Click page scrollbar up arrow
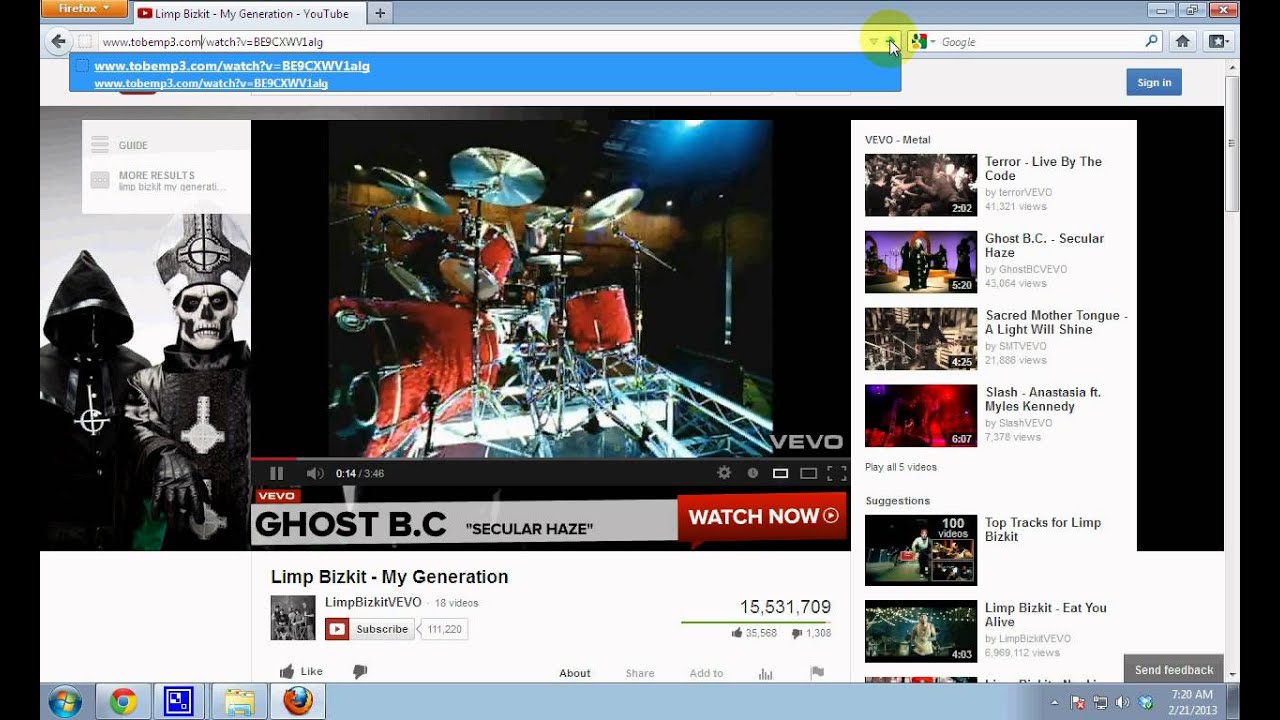The height and width of the screenshot is (720, 1280). point(1232,67)
